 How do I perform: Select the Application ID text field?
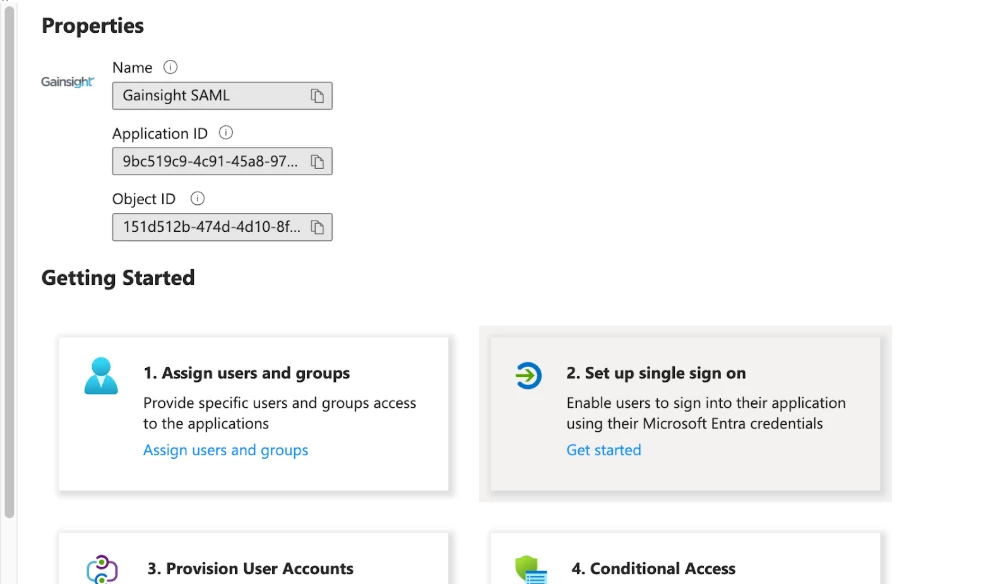(222, 162)
